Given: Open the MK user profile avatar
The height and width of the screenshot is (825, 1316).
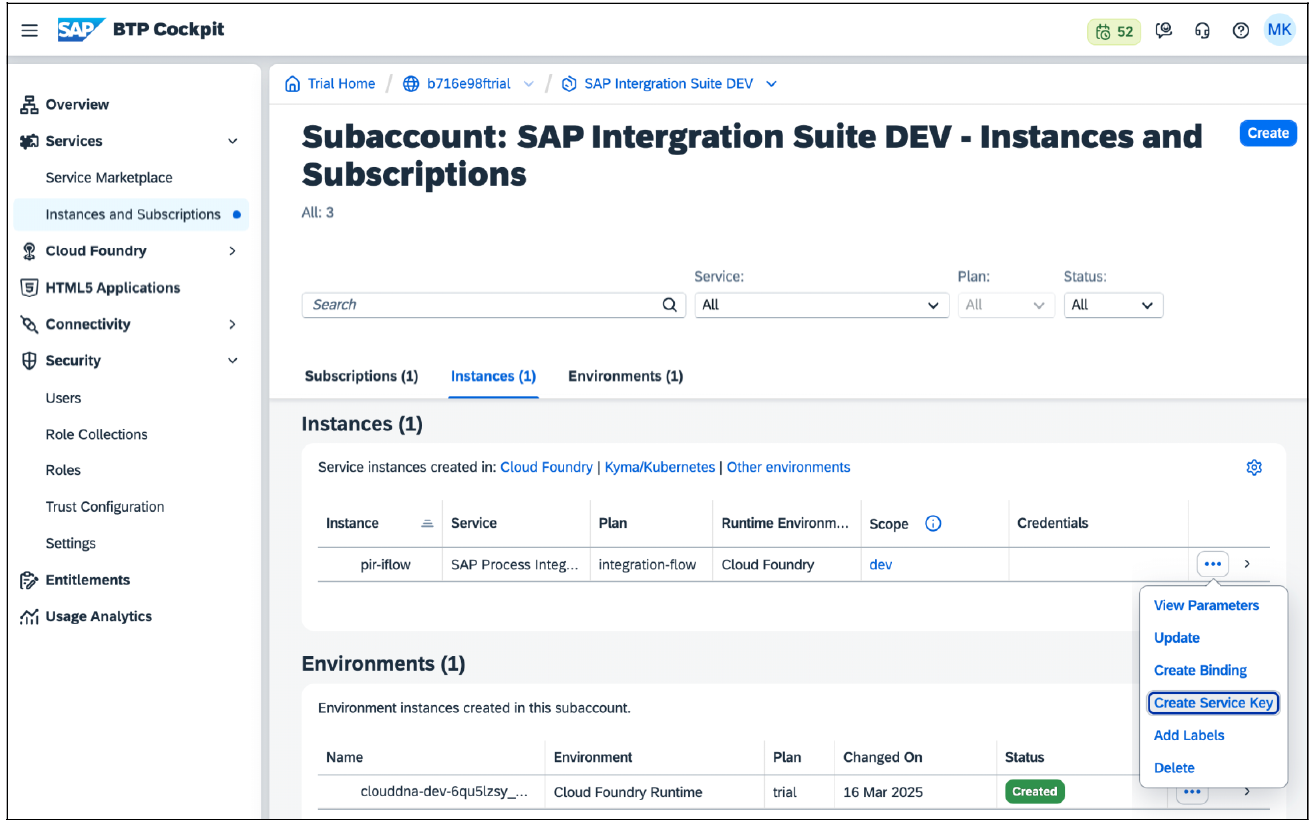Looking at the screenshot, I should [x=1279, y=30].
